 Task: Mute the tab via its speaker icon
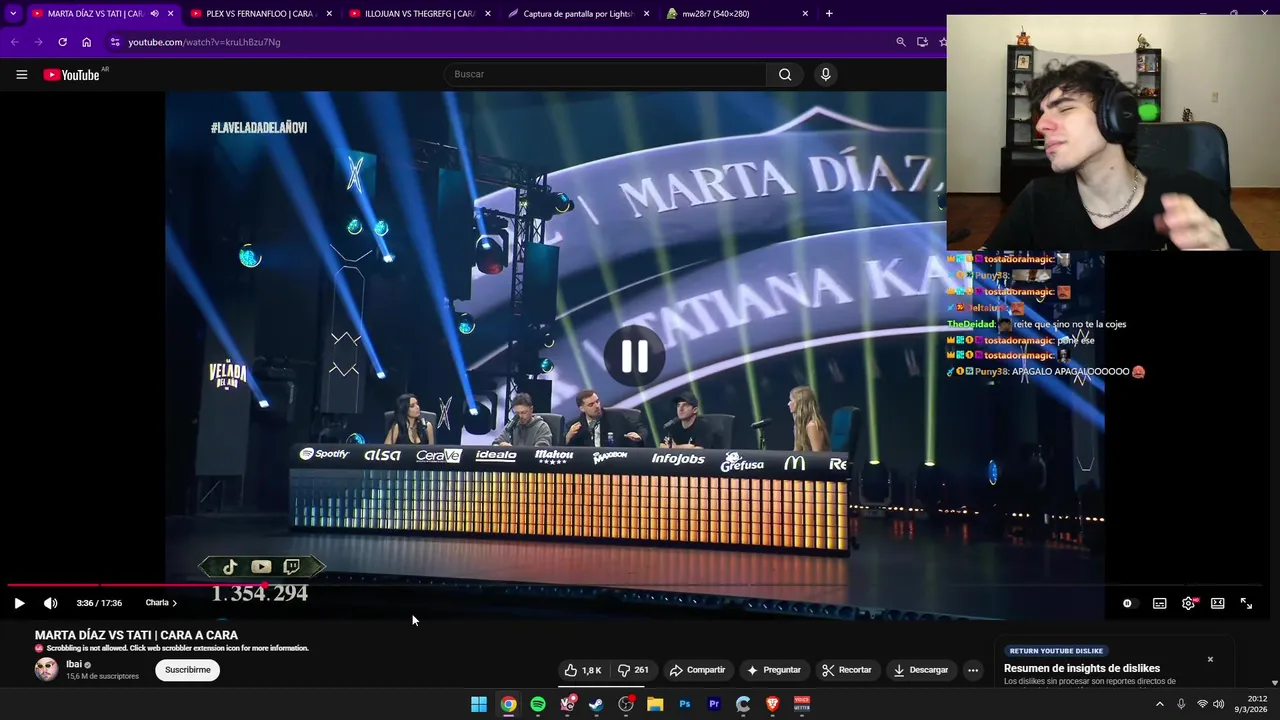(x=154, y=14)
